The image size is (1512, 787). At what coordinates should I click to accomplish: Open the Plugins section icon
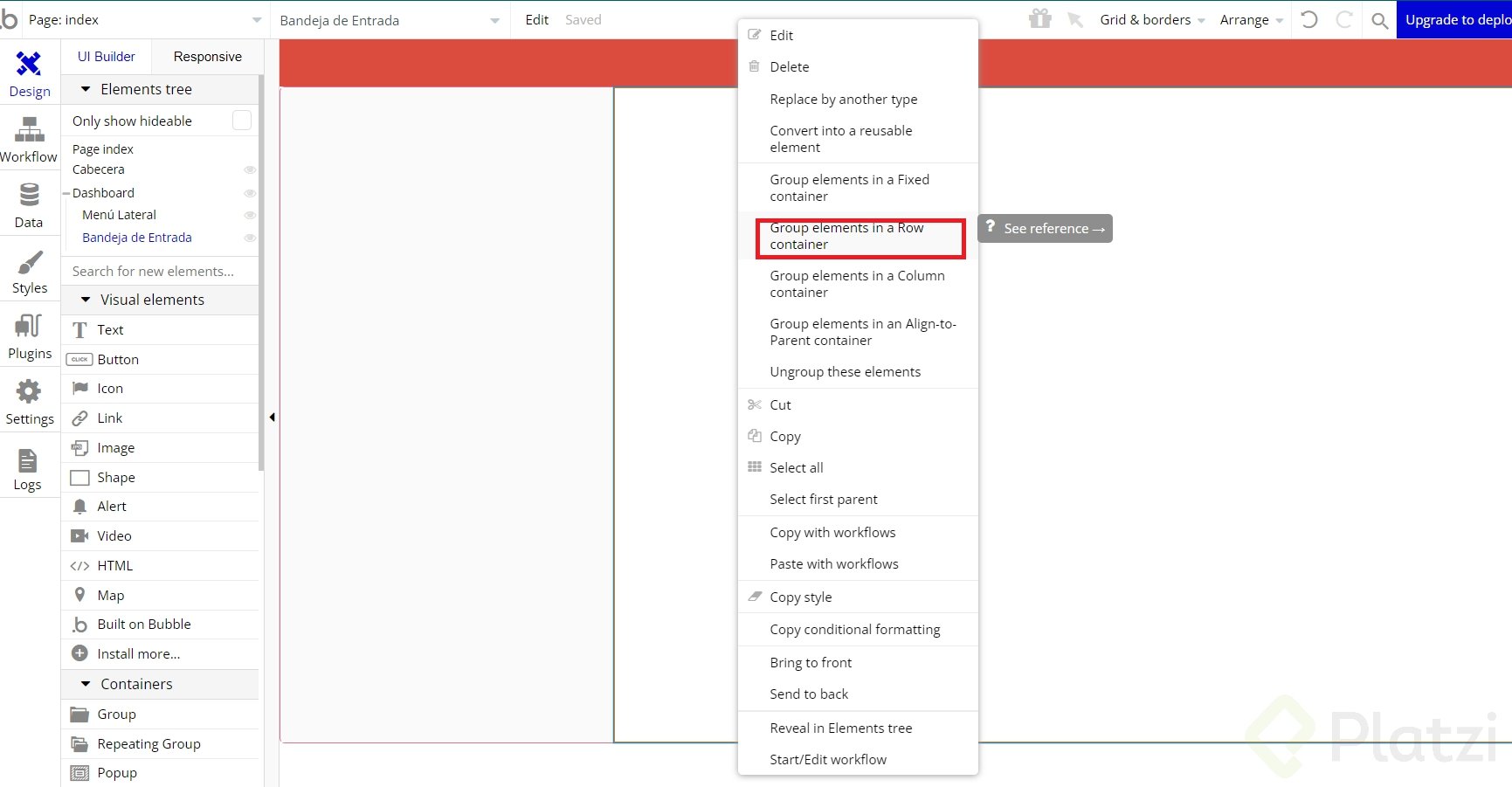[29, 326]
